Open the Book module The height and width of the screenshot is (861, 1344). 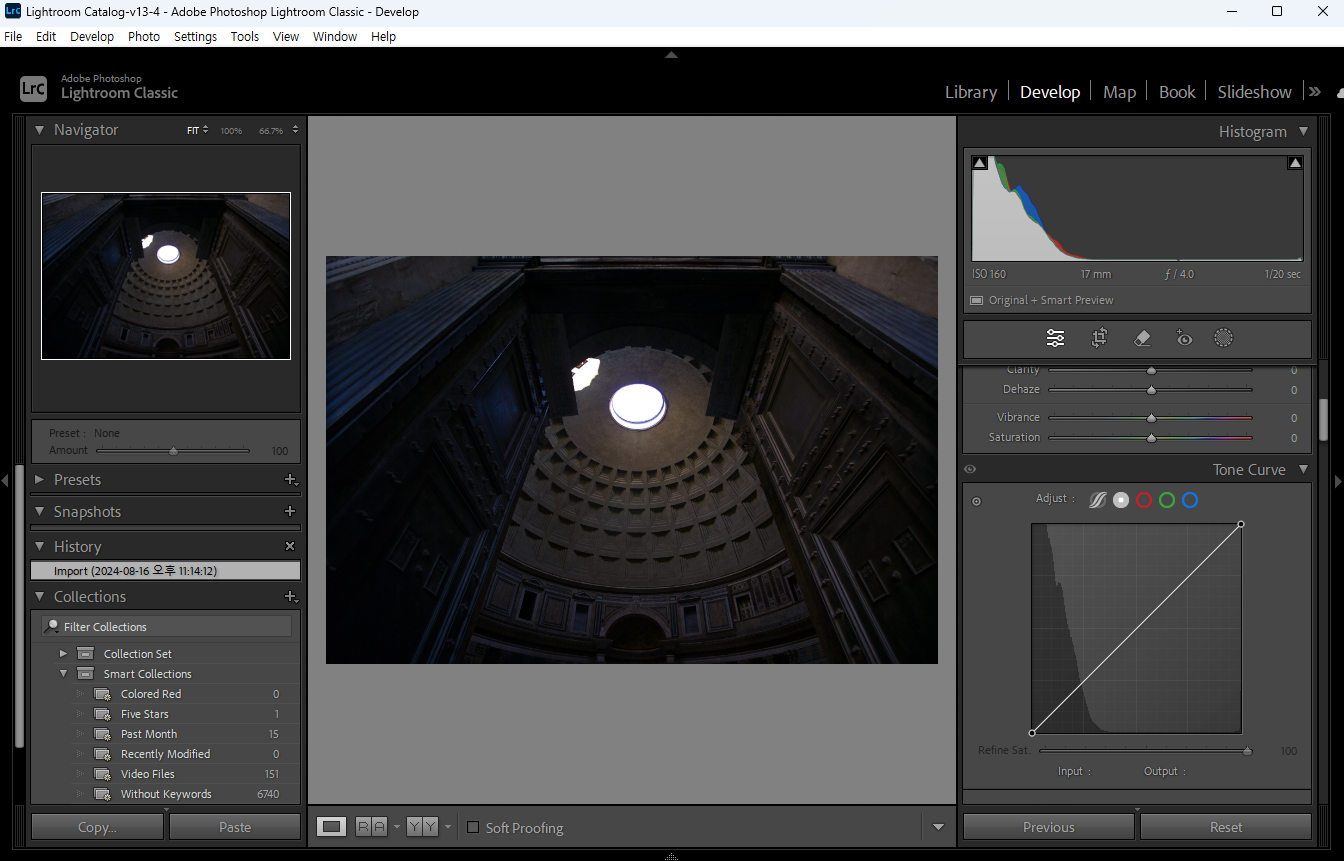pos(1177,92)
